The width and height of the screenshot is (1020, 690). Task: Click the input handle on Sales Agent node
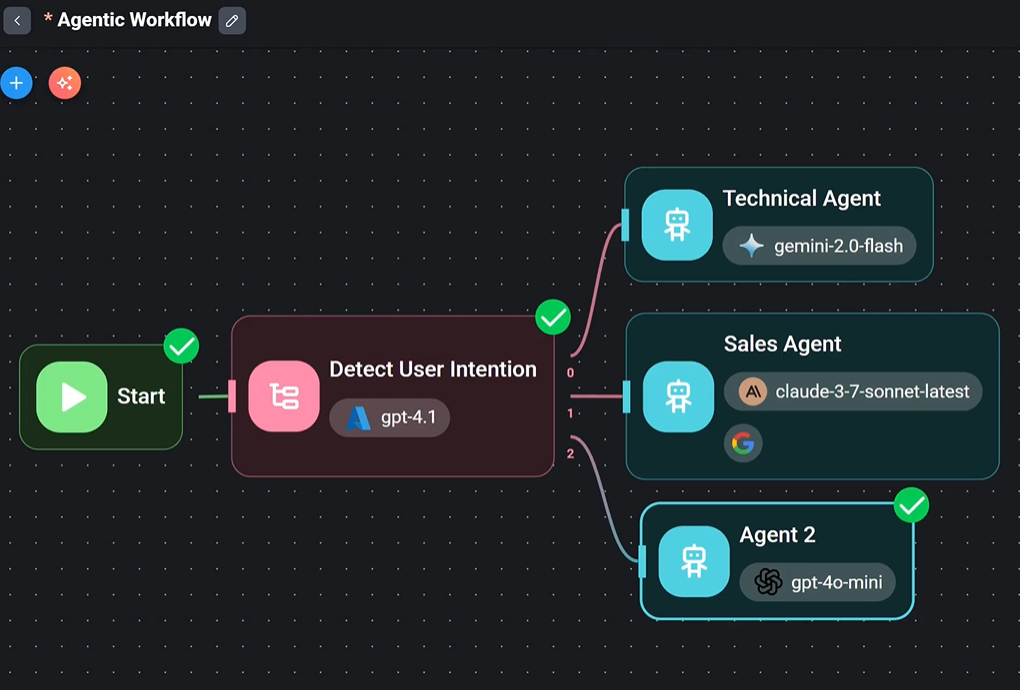coord(626,397)
